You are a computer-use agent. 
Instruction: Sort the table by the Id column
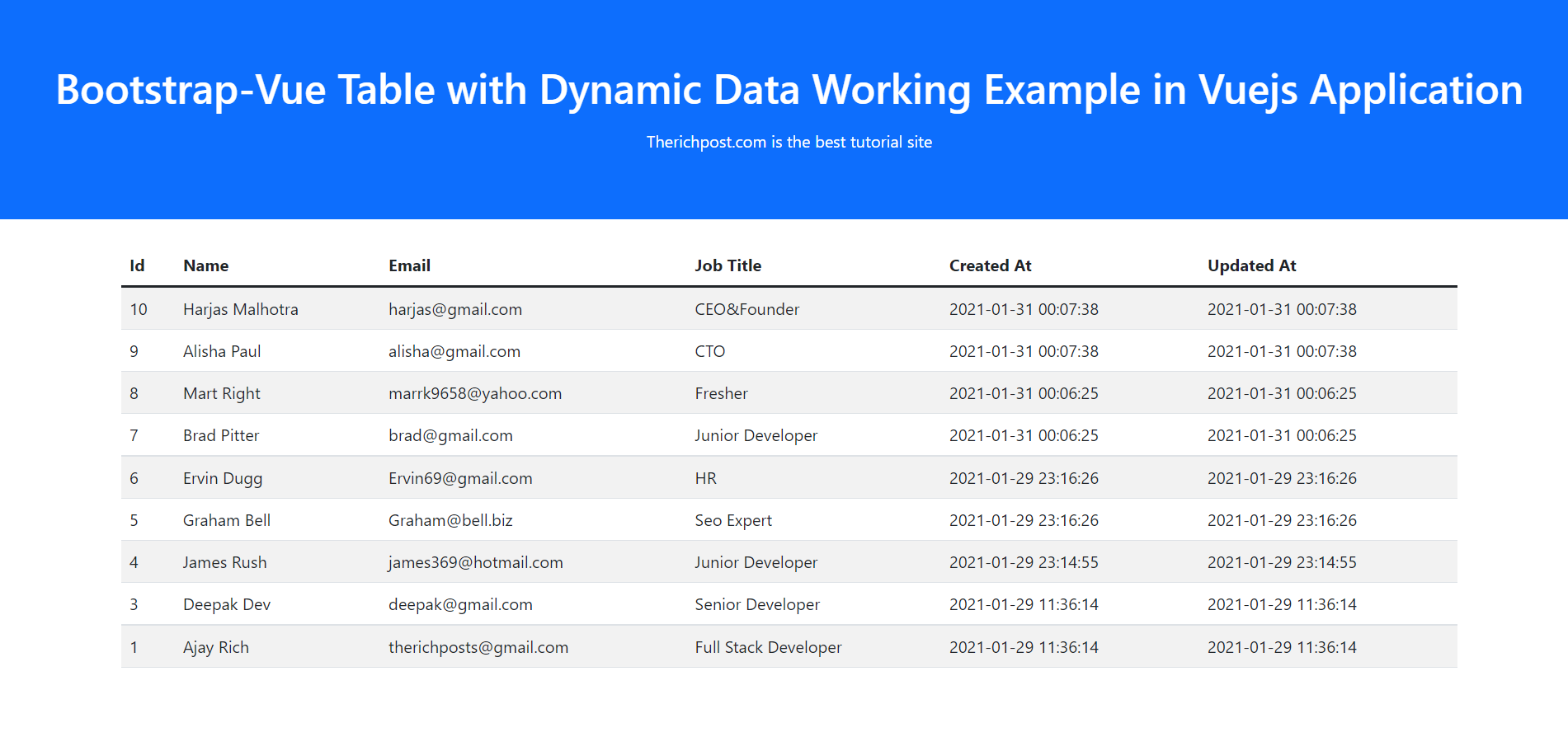click(137, 265)
